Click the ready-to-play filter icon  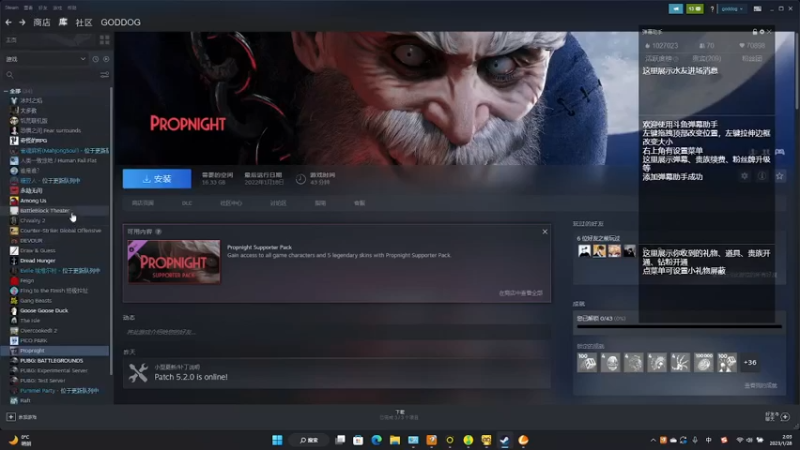(106, 59)
